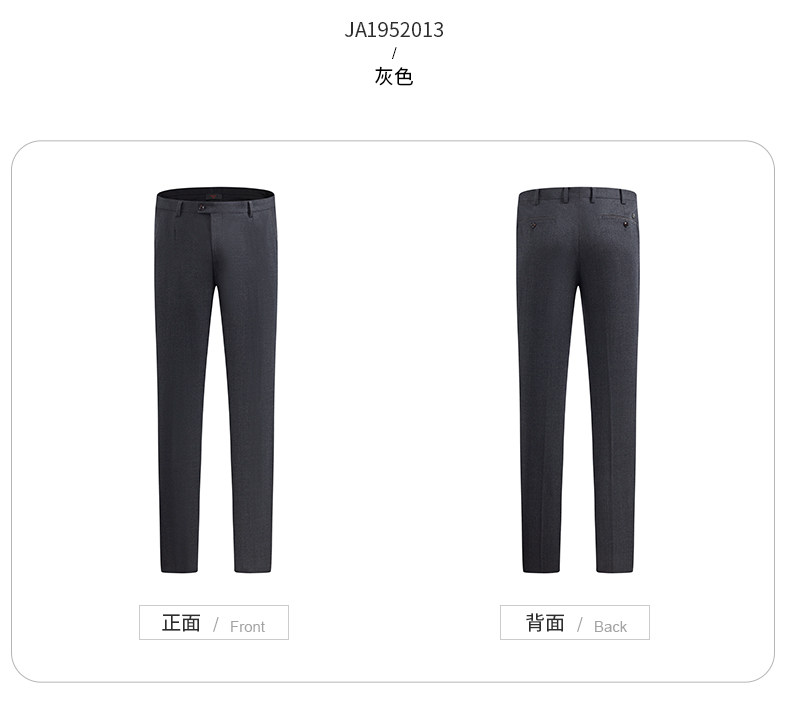790x711 pixels.
Task: Click the 正面 / Front label box
Action: tap(214, 623)
